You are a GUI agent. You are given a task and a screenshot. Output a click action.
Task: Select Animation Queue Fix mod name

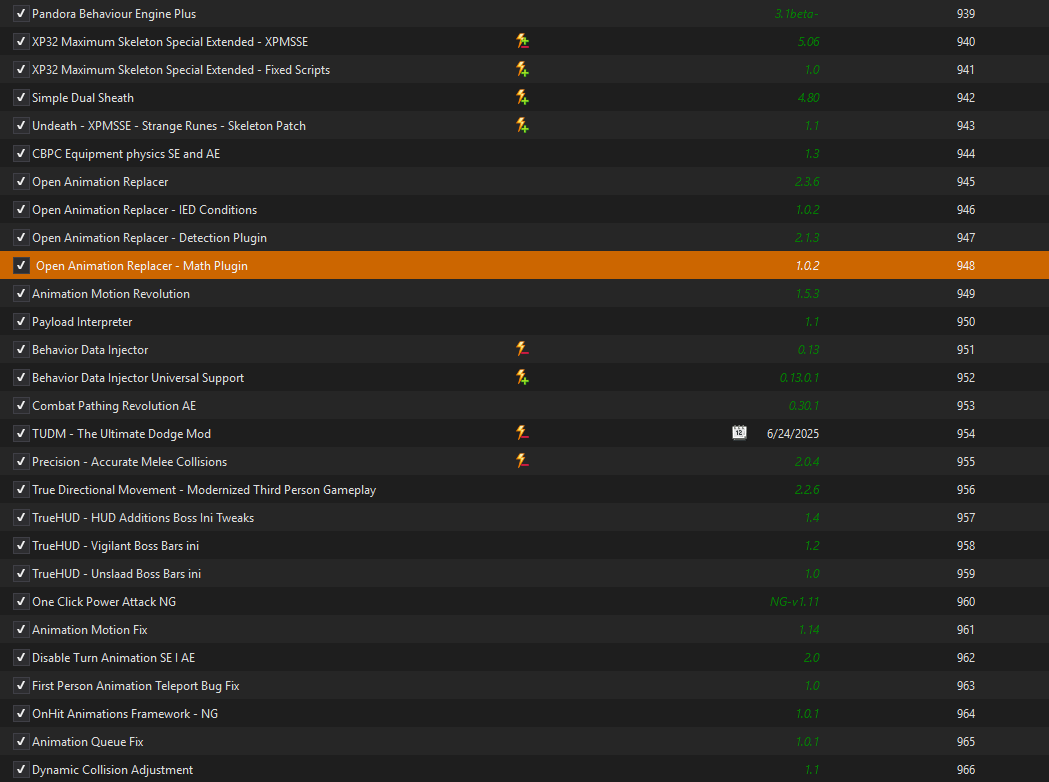pyautogui.click(x=88, y=742)
